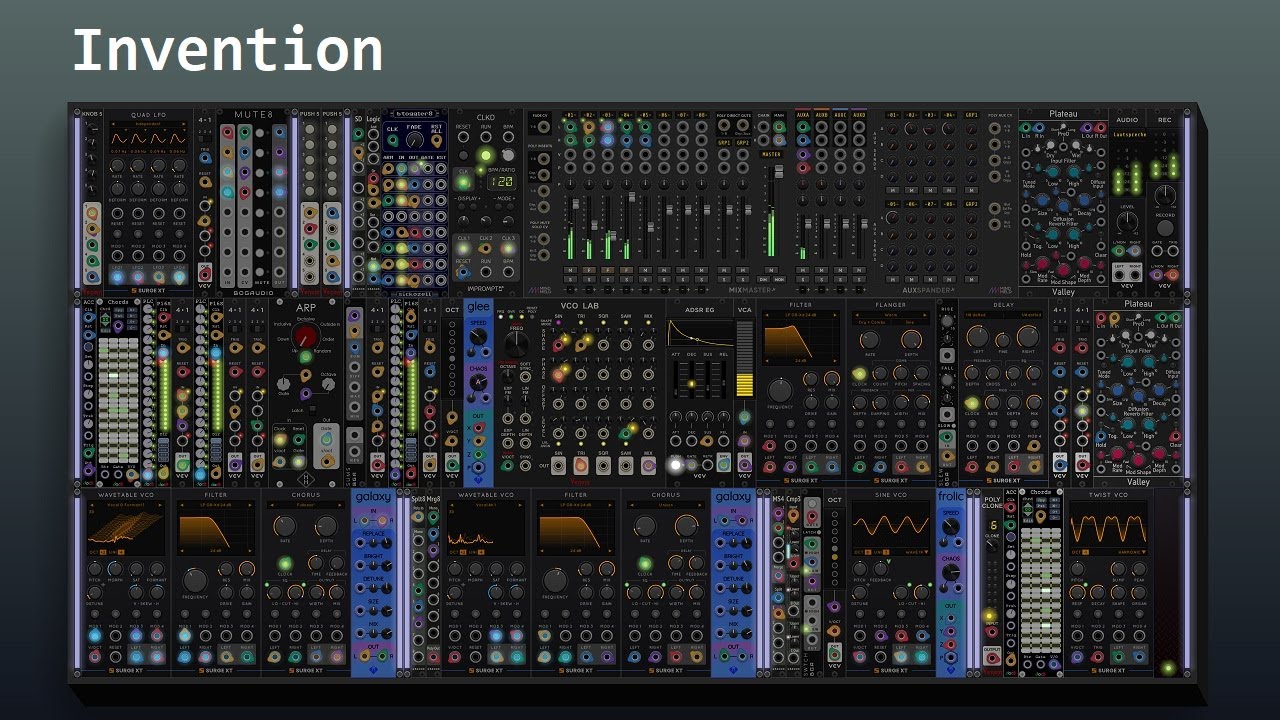Select the MIX output jack on VCO LAB
The image size is (1280, 720).
pyautogui.click(x=648, y=465)
